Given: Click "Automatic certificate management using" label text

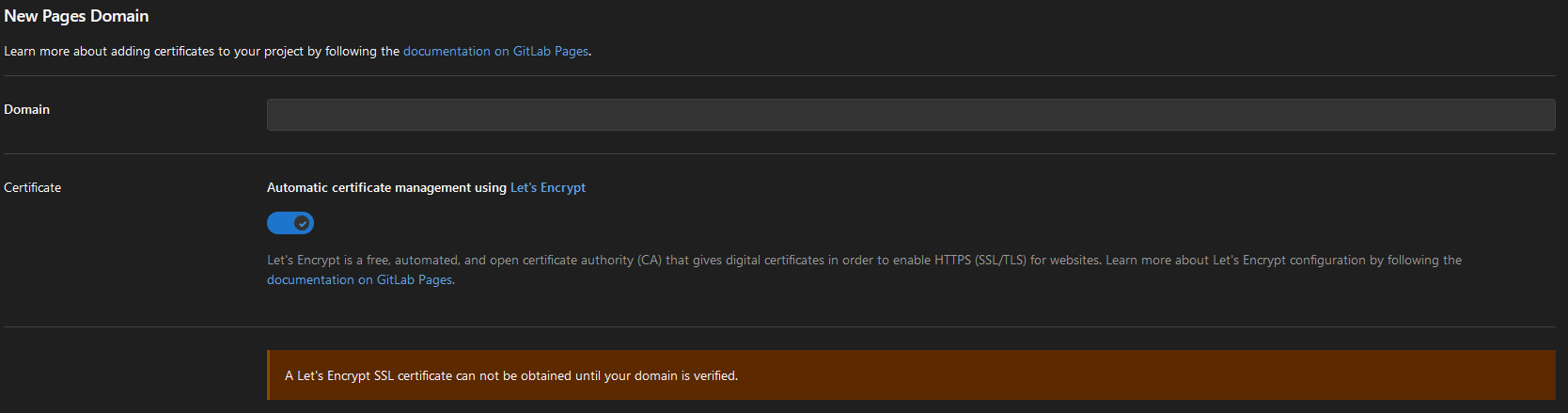Looking at the screenshot, I should [x=386, y=187].
